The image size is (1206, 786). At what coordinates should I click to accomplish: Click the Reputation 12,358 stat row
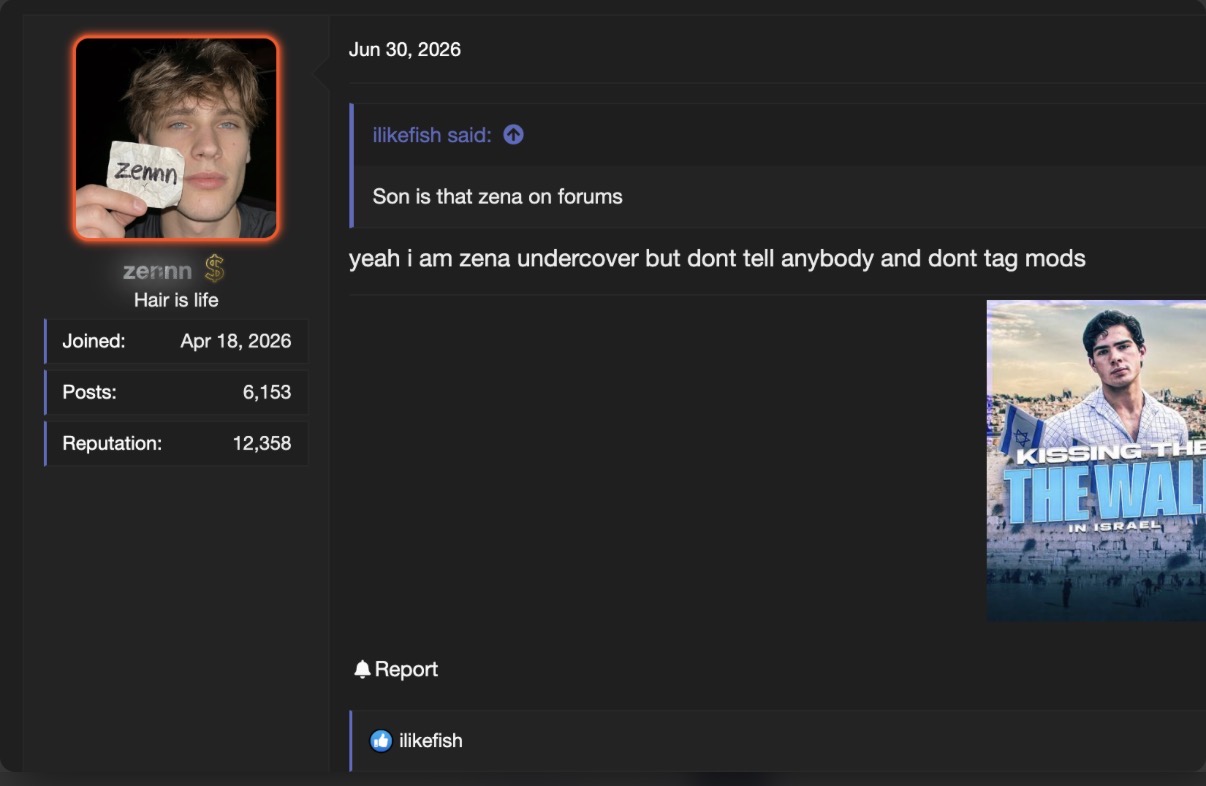[x=176, y=443]
